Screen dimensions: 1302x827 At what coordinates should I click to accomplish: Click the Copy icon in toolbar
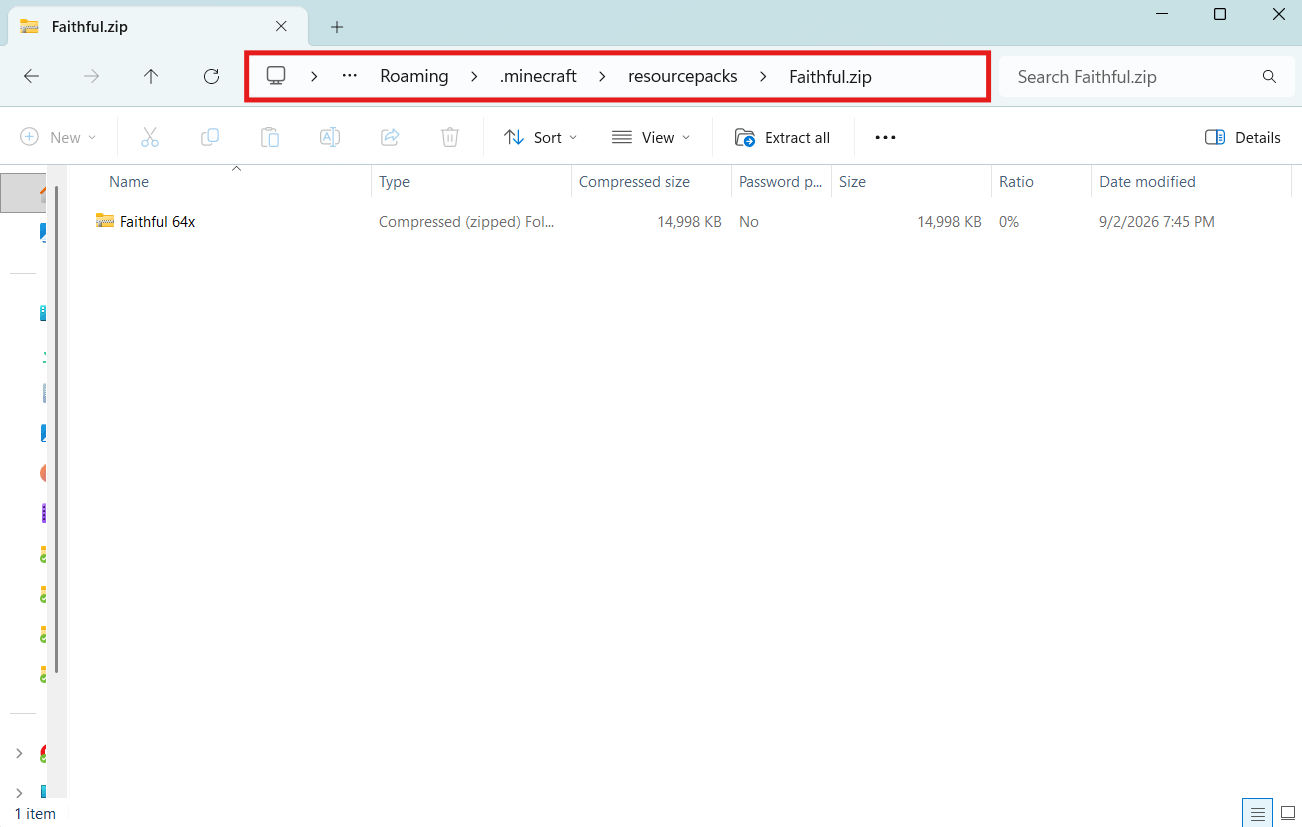[x=210, y=137]
